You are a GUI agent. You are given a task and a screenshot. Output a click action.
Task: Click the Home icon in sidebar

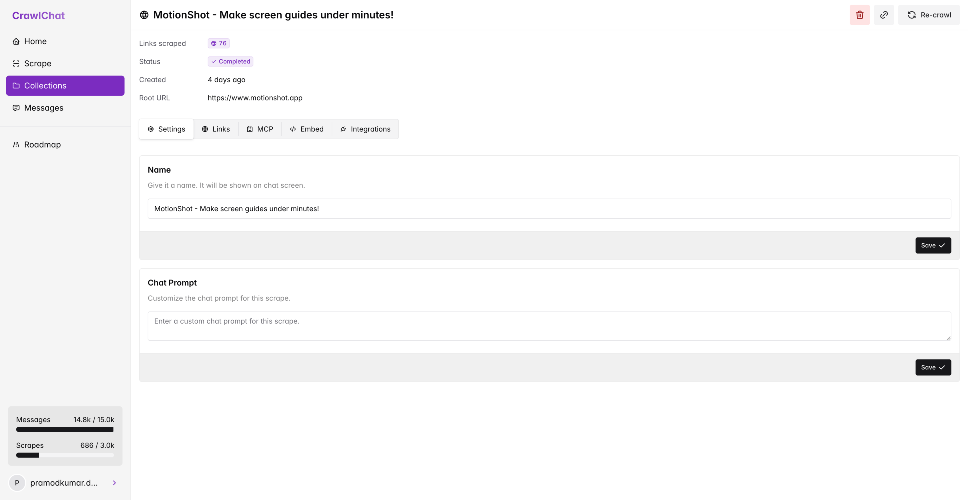pyautogui.click(x=16, y=42)
